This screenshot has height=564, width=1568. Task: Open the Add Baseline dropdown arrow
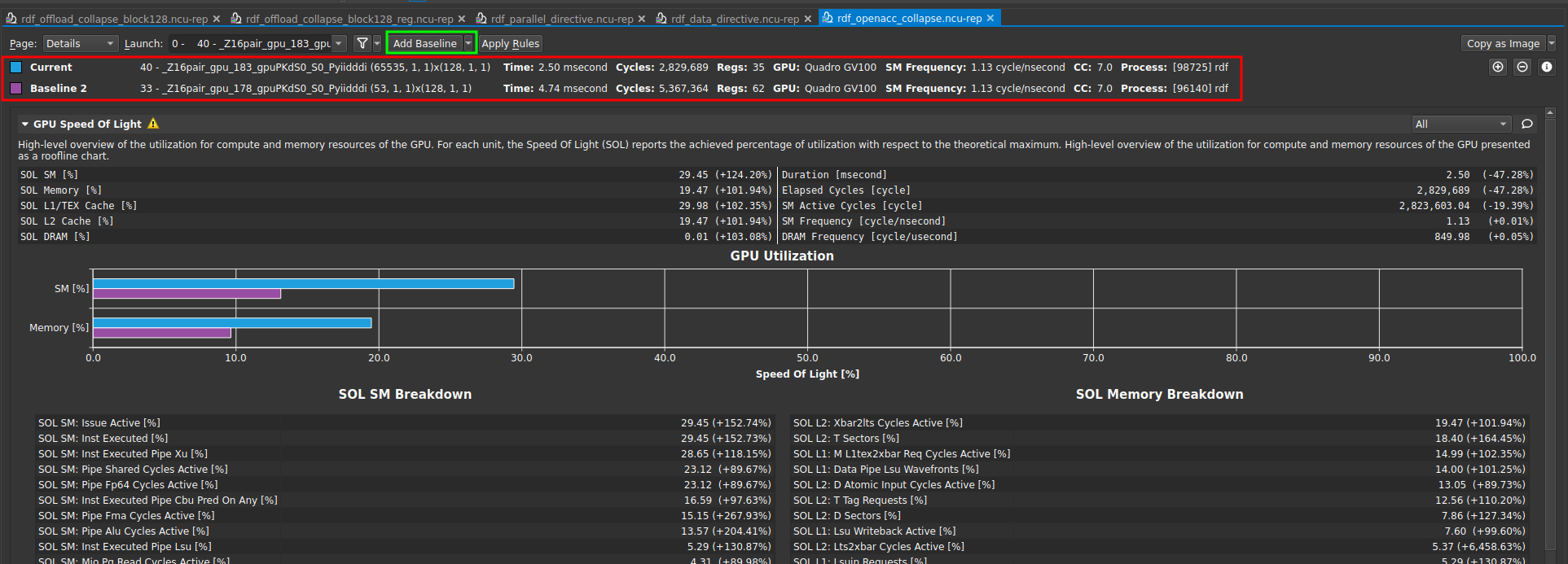468,44
